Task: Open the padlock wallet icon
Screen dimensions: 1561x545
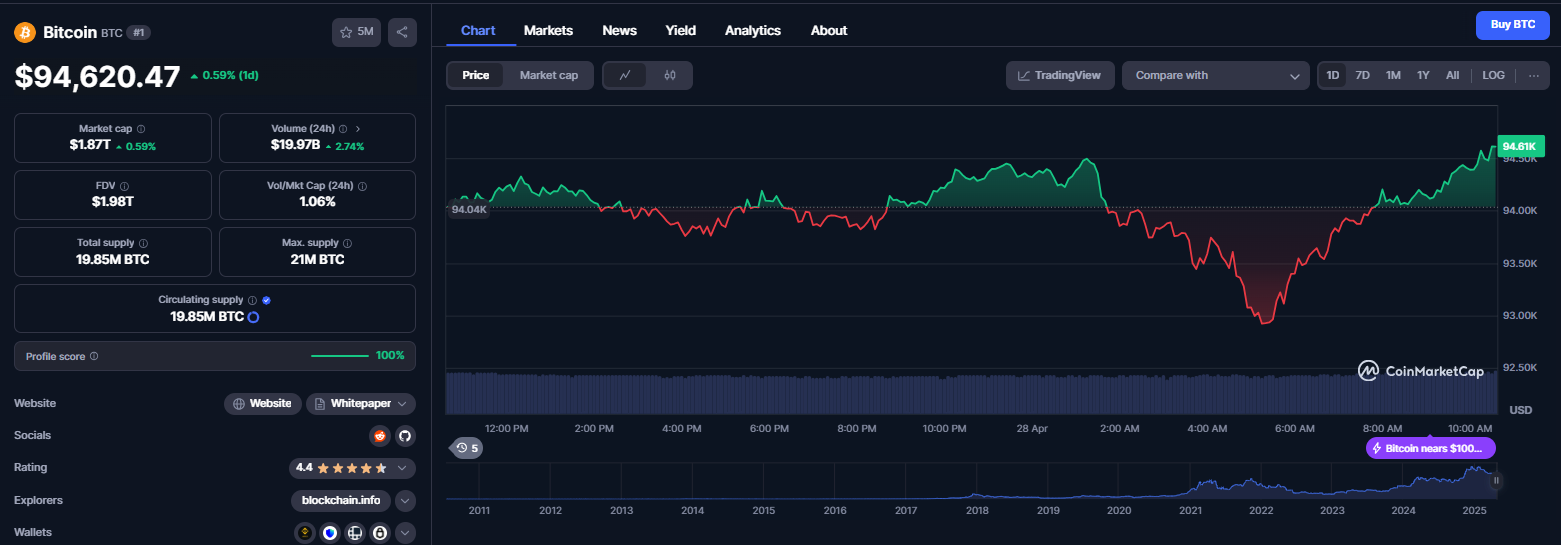Action: click(380, 533)
